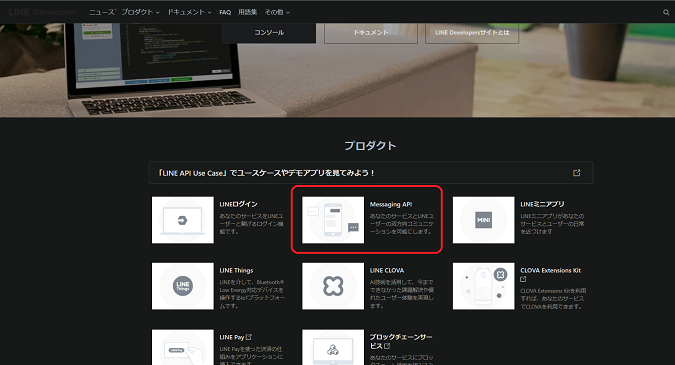Click the LINE Developersサイトとは button
The height and width of the screenshot is (365, 675).
coord(472,33)
